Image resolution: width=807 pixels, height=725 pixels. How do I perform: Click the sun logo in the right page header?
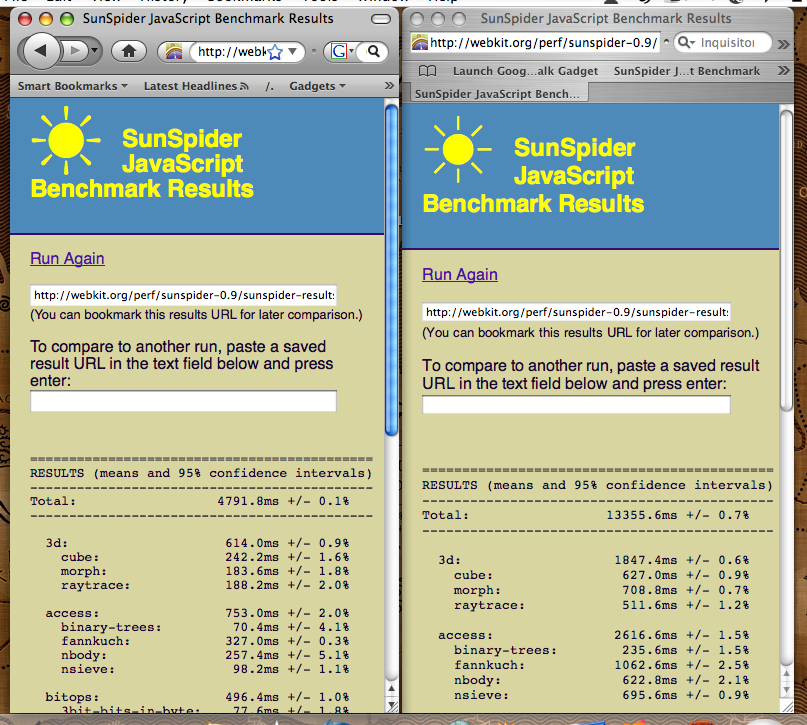click(x=458, y=149)
